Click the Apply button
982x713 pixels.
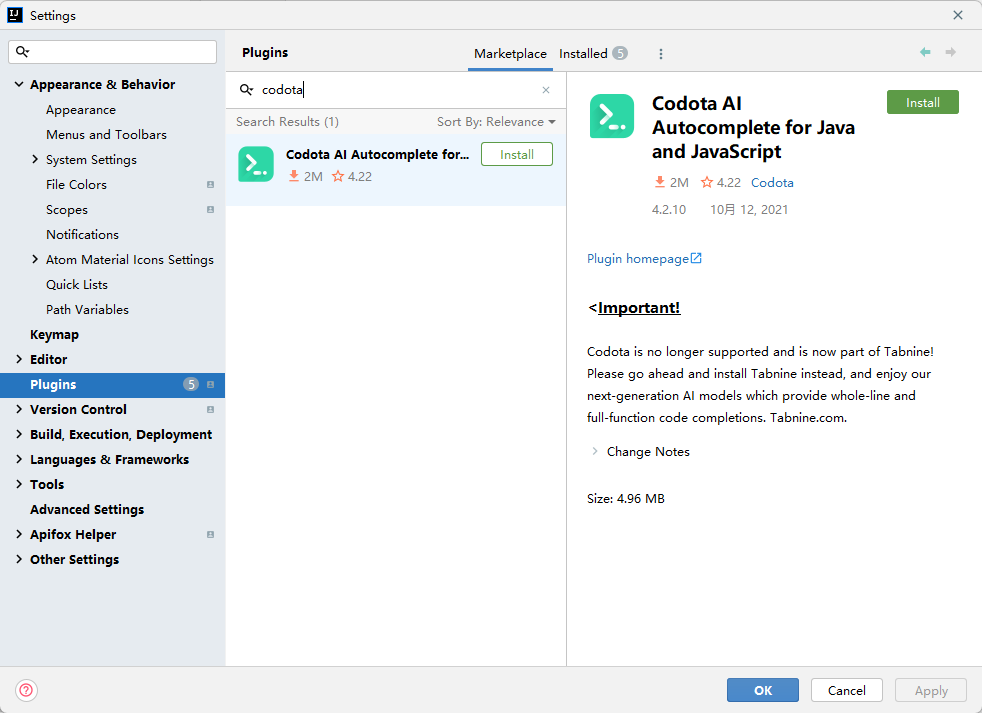click(x=931, y=690)
